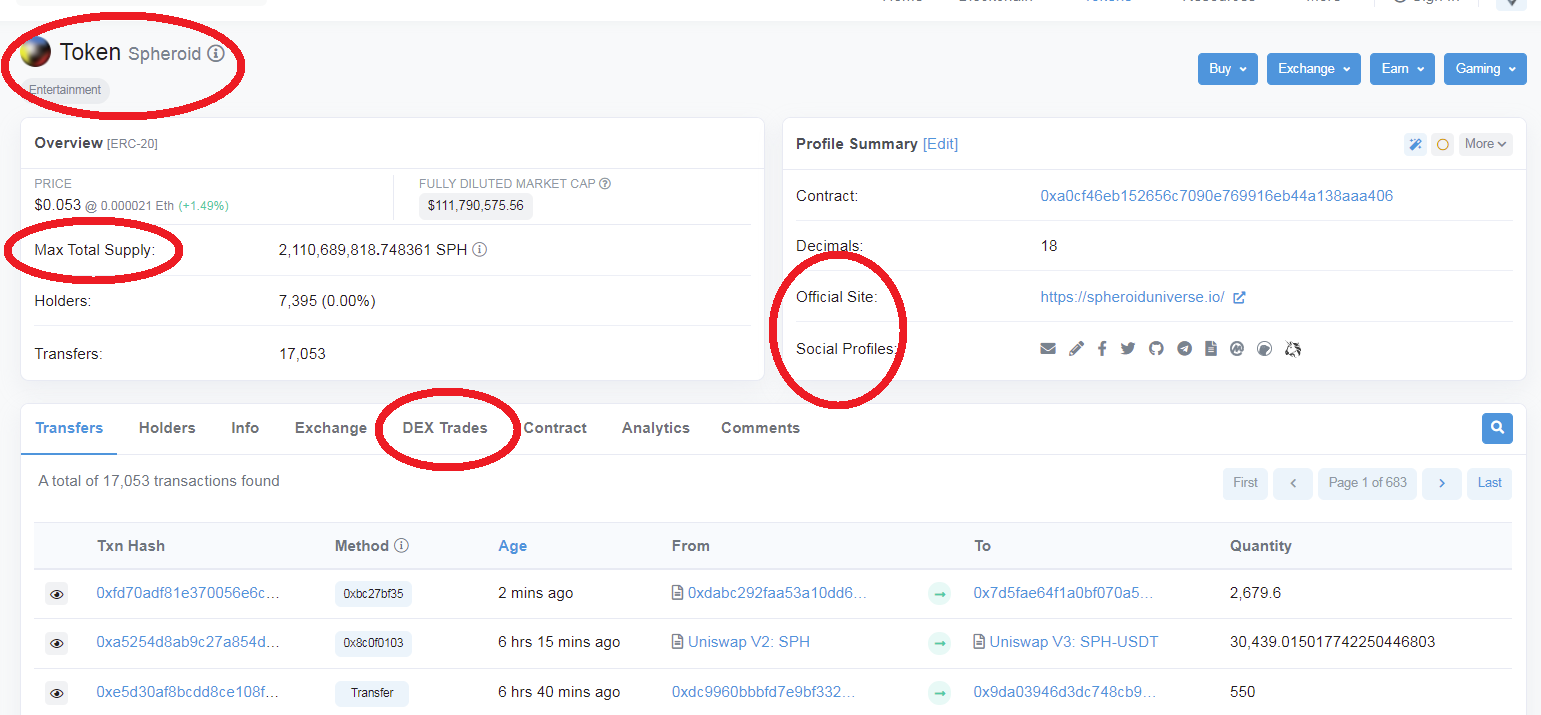The image size is (1541, 715).
Task: Open the Exchange tab
Action: tap(331, 428)
